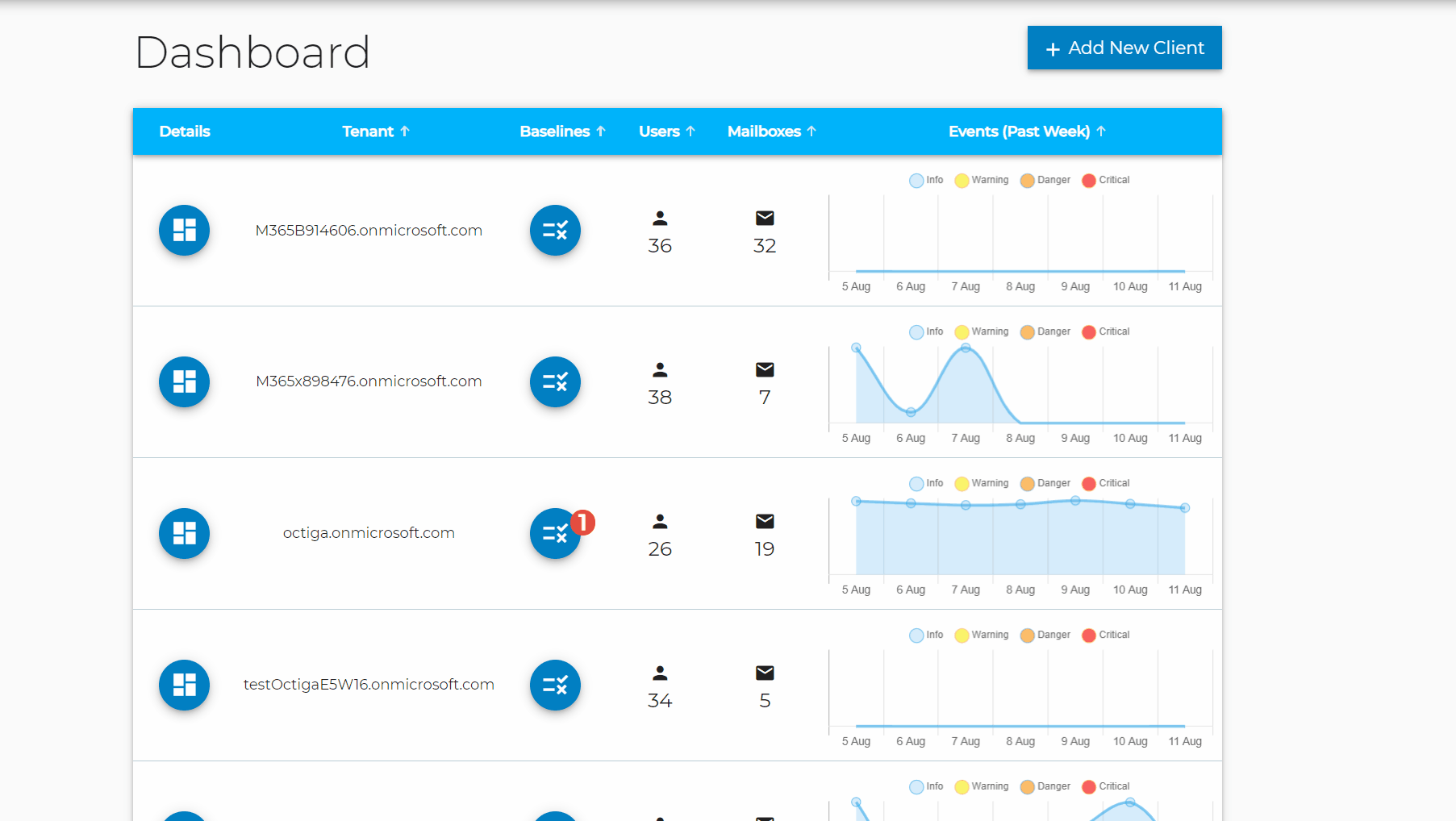This screenshot has width=1456, height=821.
Task: Open the octiga.onmicrosoft.com tenant link
Action: [369, 532]
